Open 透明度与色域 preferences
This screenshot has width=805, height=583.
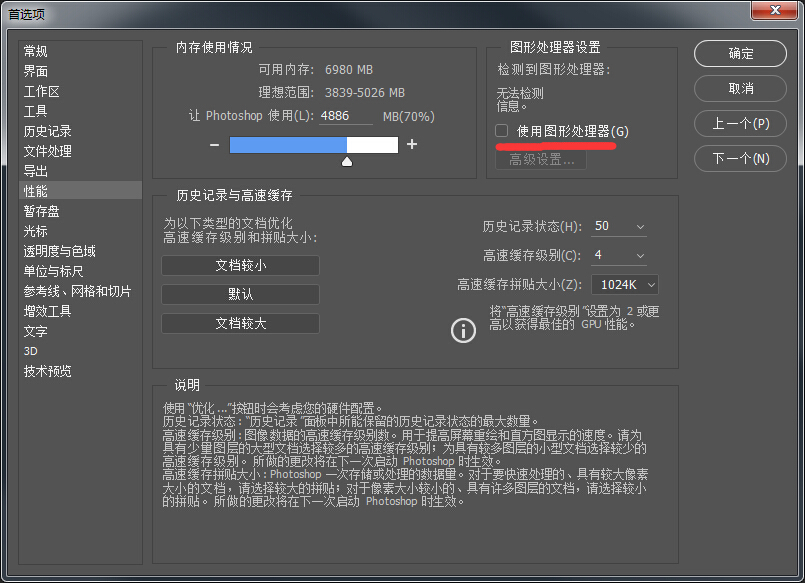click(x=80, y=251)
